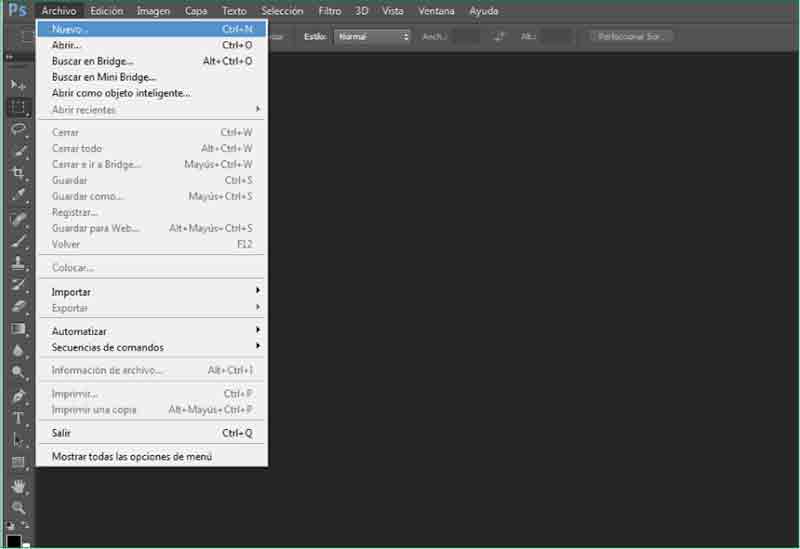This screenshot has height=549, width=800.
Task: Choose the Clone Stamp tool
Action: pyautogui.click(x=18, y=264)
